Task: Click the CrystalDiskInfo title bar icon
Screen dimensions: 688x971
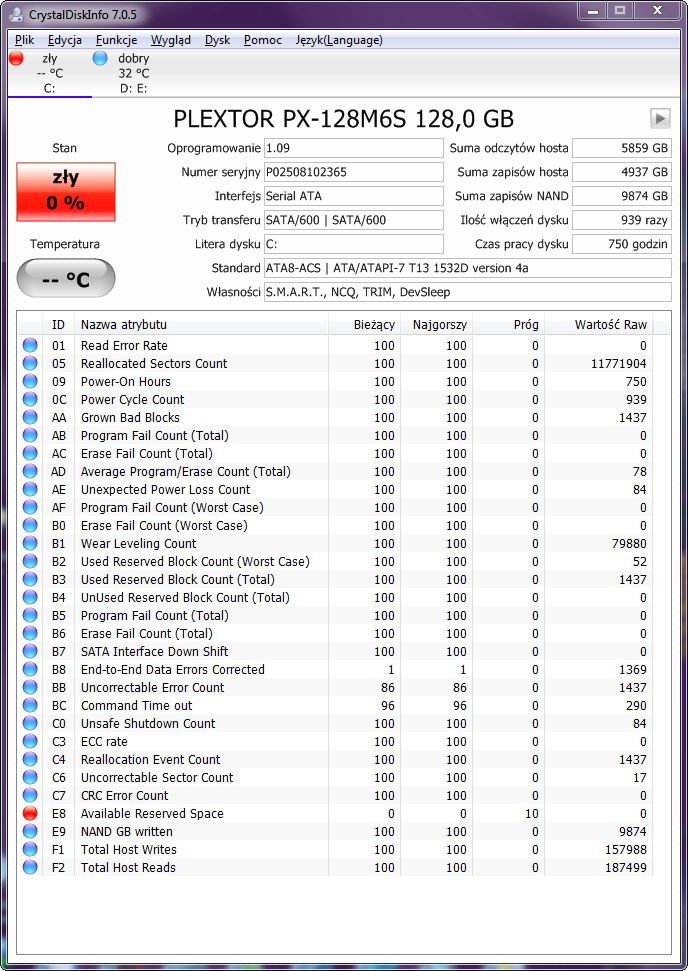Action: pyautogui.click(x=18, y=14)
